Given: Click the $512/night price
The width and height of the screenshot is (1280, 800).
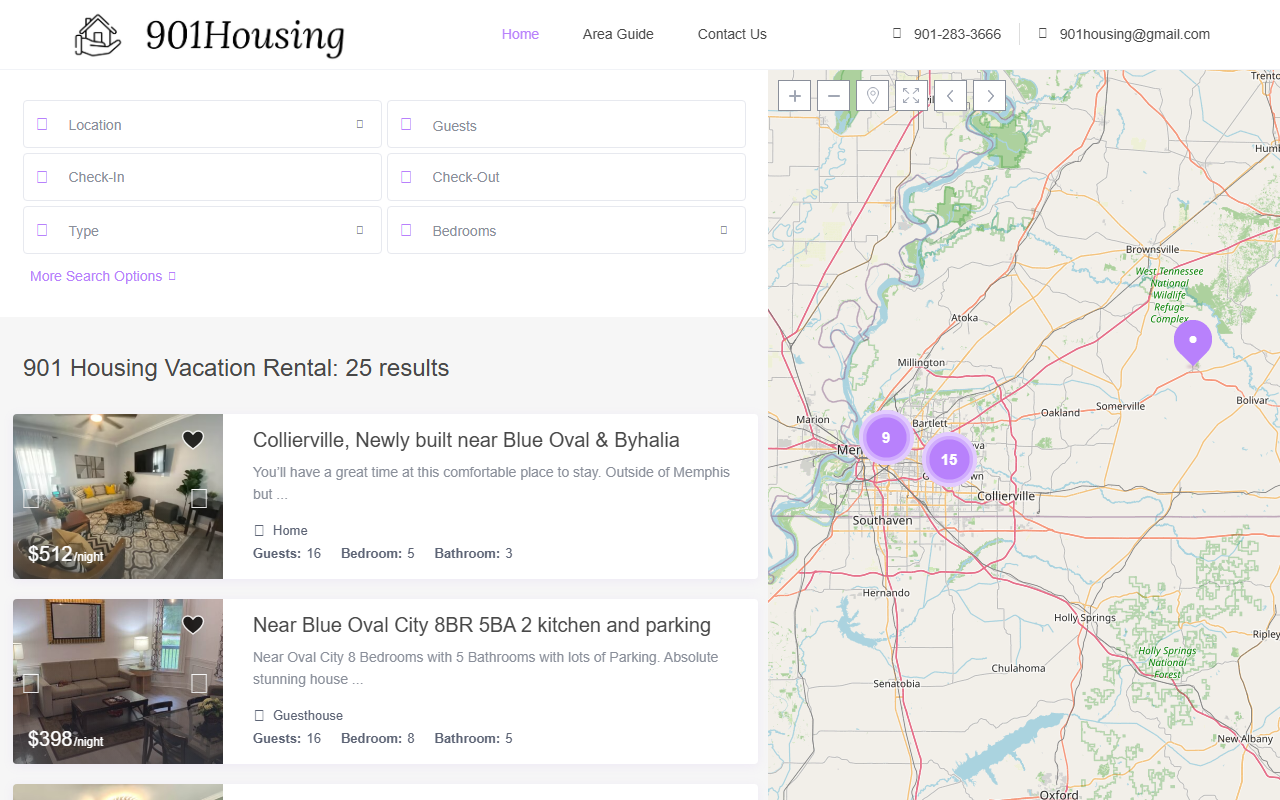Looking at the screenshot, I should tap(65, 554).
